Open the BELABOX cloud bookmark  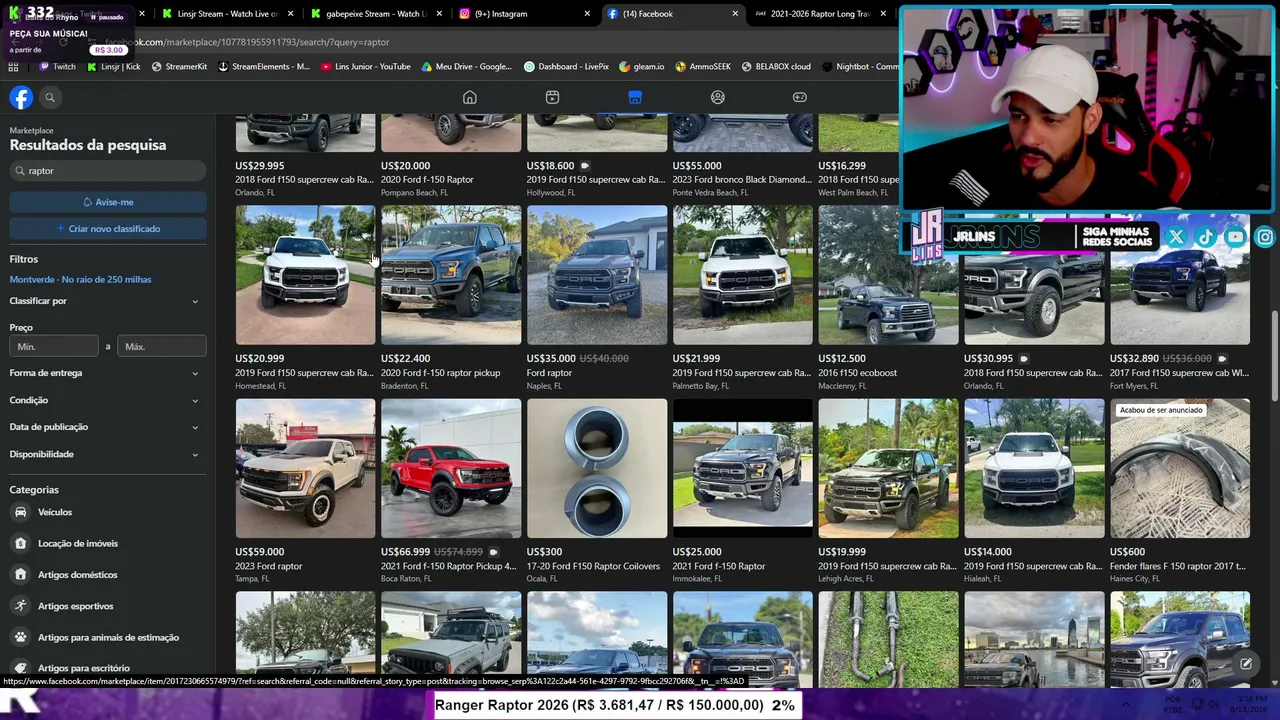[776, 67]
